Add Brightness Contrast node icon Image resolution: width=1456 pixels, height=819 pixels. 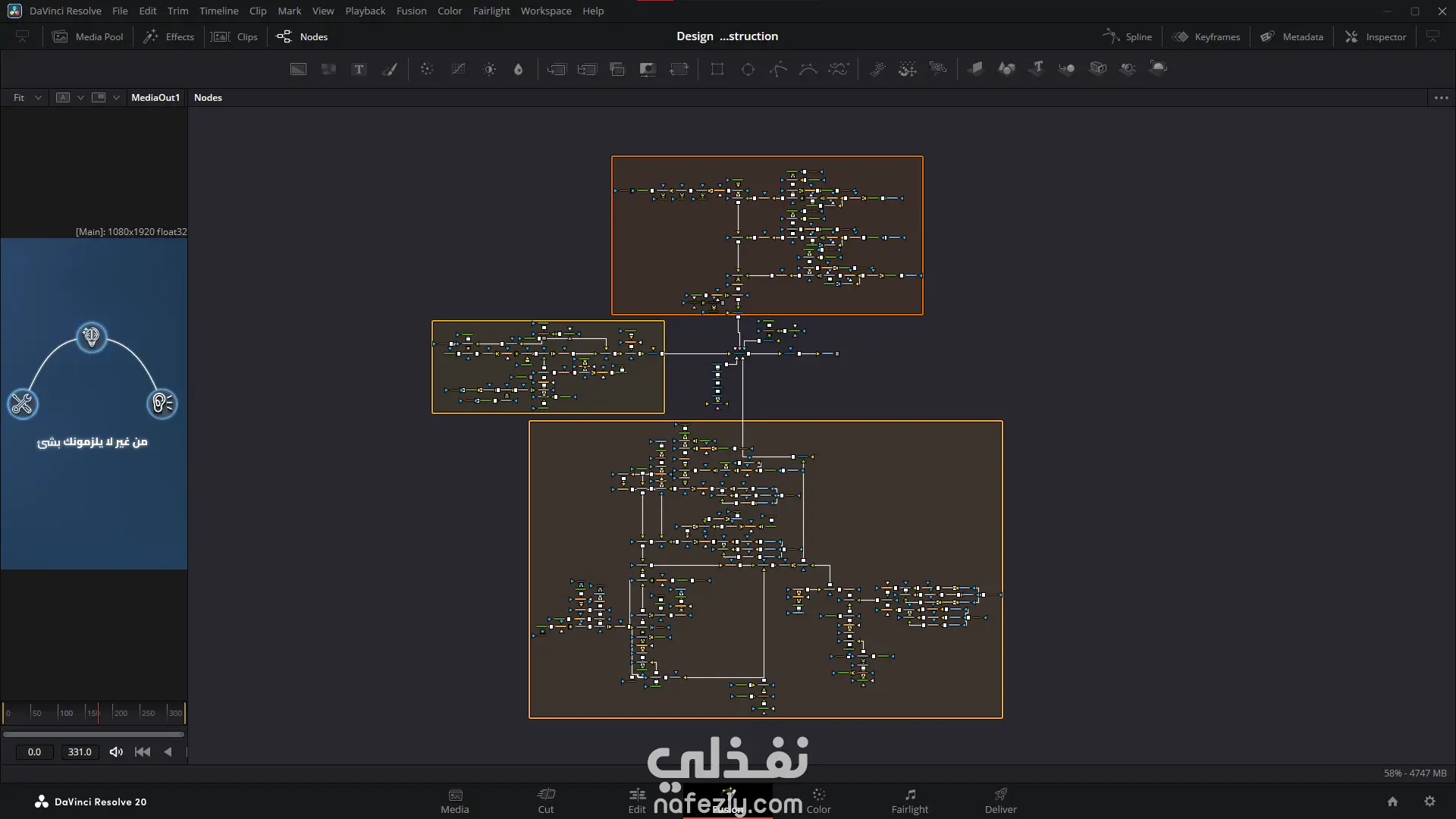490,69
